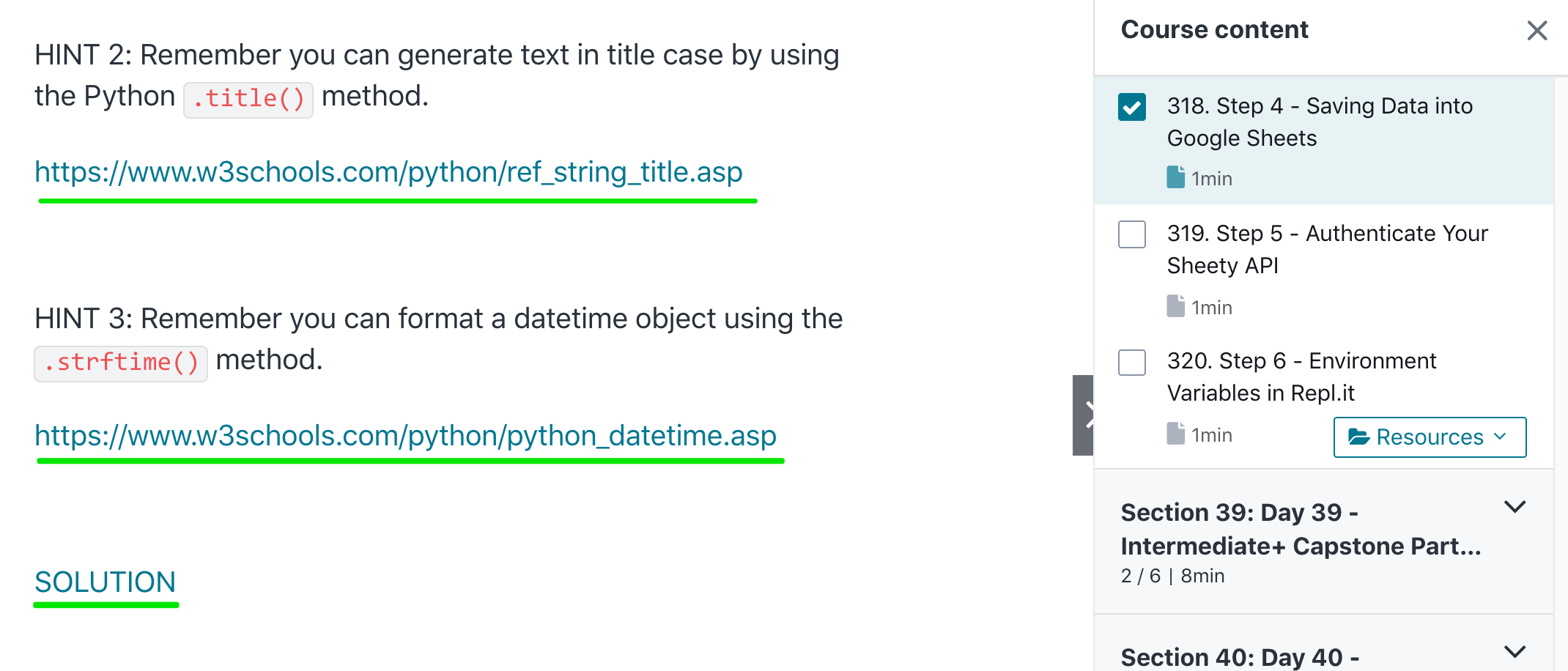Viewport: 1568px width, 671px height.
Task: Click the SOLUTION link
Action: coord(106,582)
